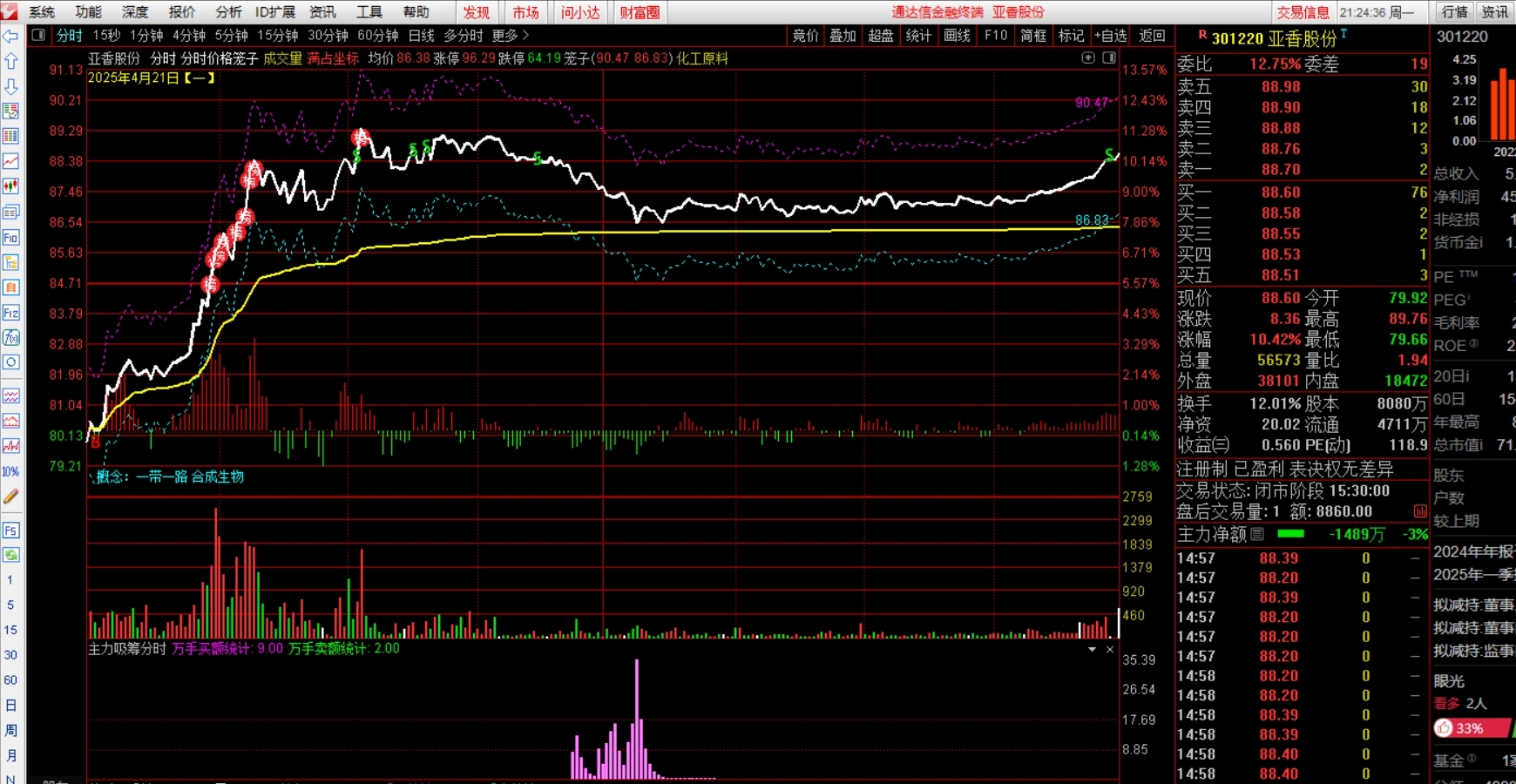Click the +自选 button
Image resolution: width=1516 pixels, height=784 pixels.
[x=1111, y=36]
